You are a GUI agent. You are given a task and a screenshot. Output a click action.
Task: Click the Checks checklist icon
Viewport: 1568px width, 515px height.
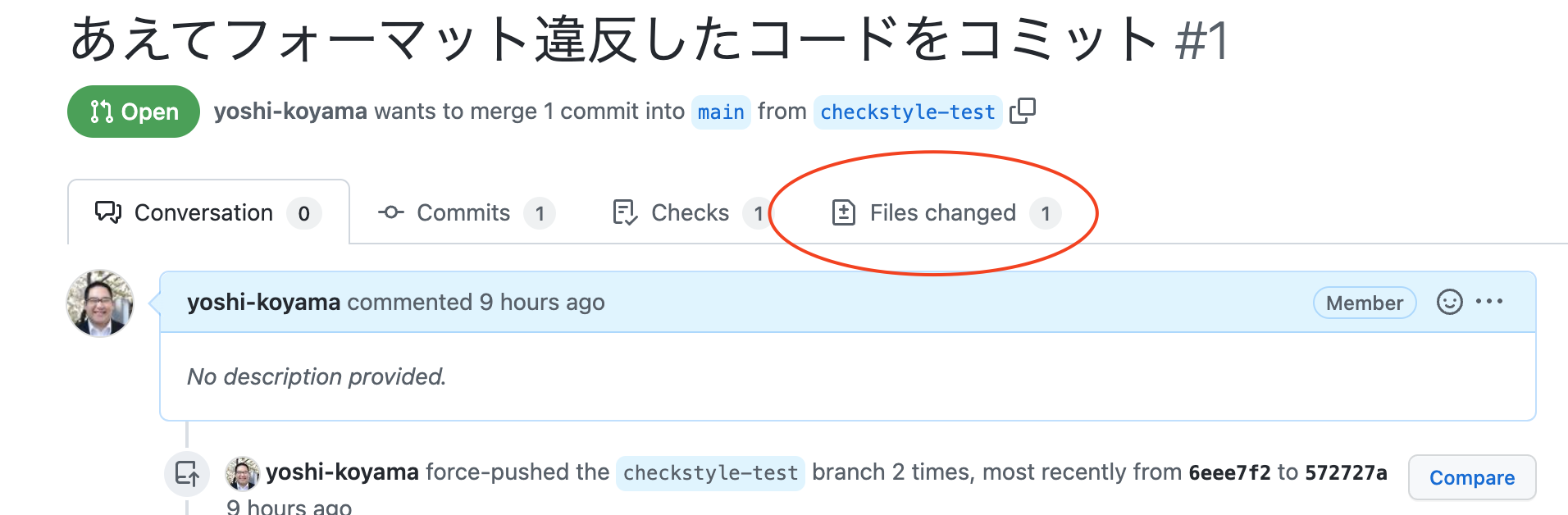point(623,212)
